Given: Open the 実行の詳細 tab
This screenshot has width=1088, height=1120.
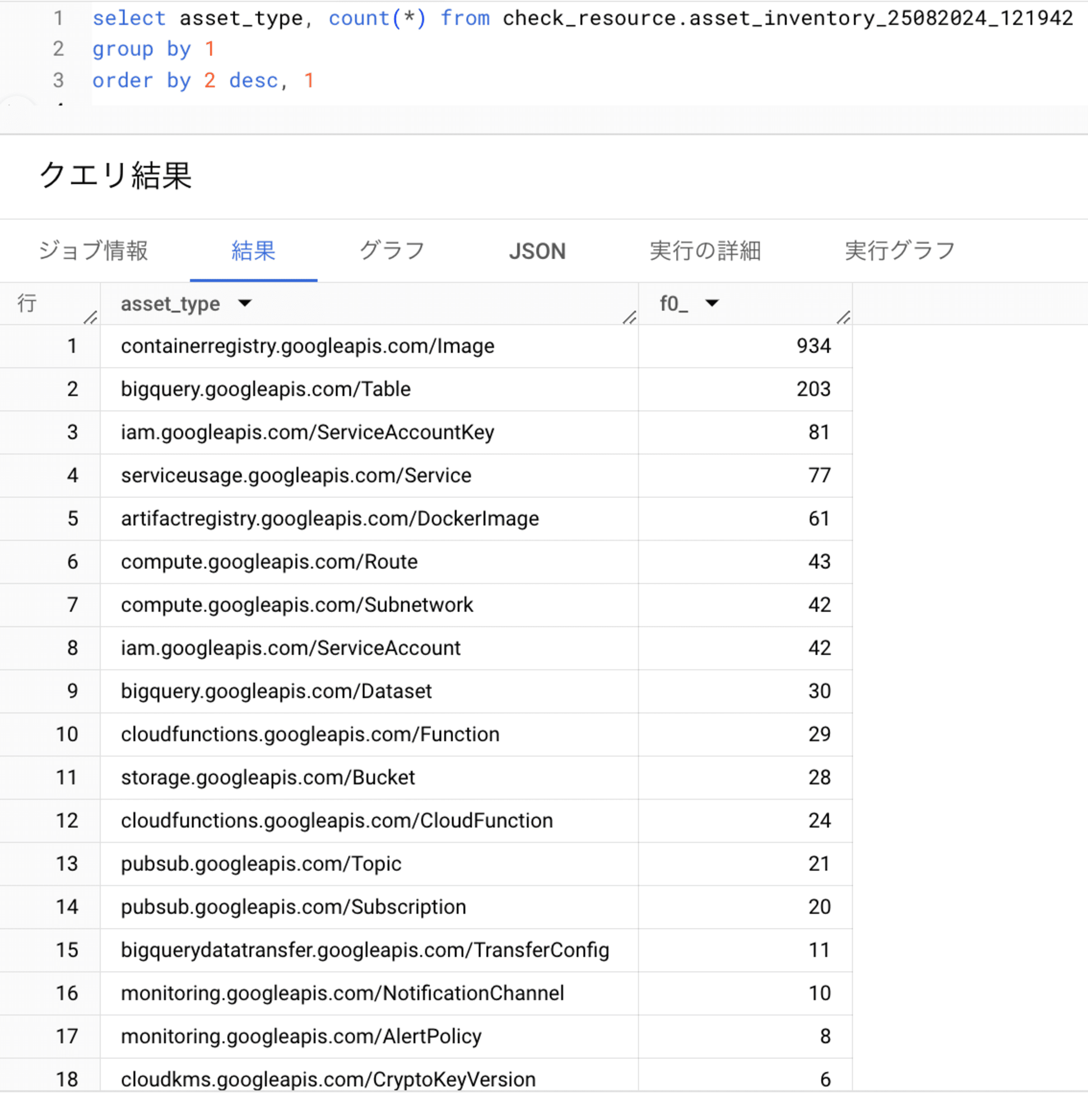Looking at the screenshot, I should [x=705, y=251].
